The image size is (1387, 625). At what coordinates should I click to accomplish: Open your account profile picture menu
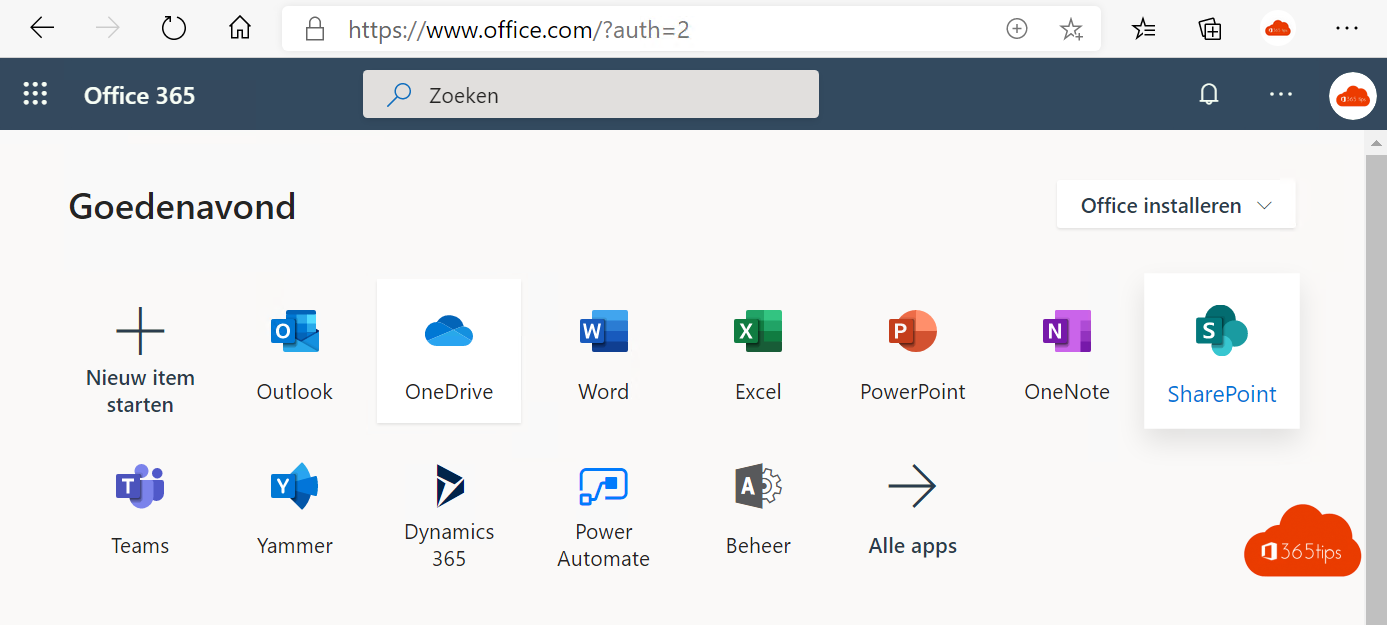pos(1352,95)
